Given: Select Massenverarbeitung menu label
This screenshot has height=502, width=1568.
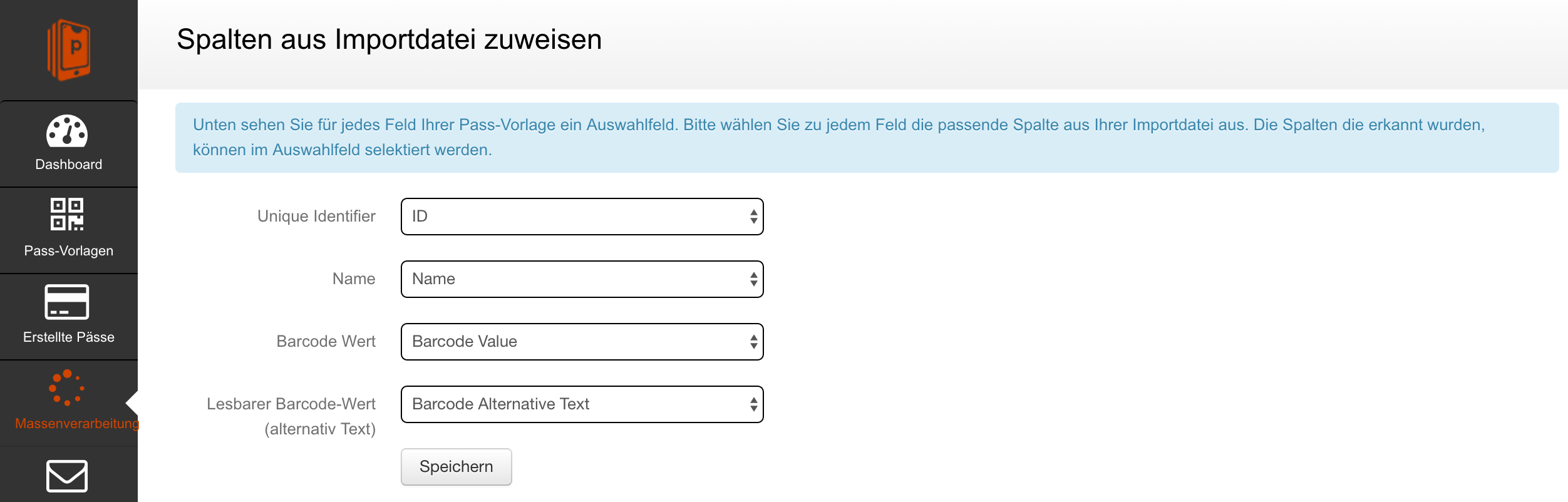Looking at the screenshot, I should pyautogui.click(x=76, y=424).
